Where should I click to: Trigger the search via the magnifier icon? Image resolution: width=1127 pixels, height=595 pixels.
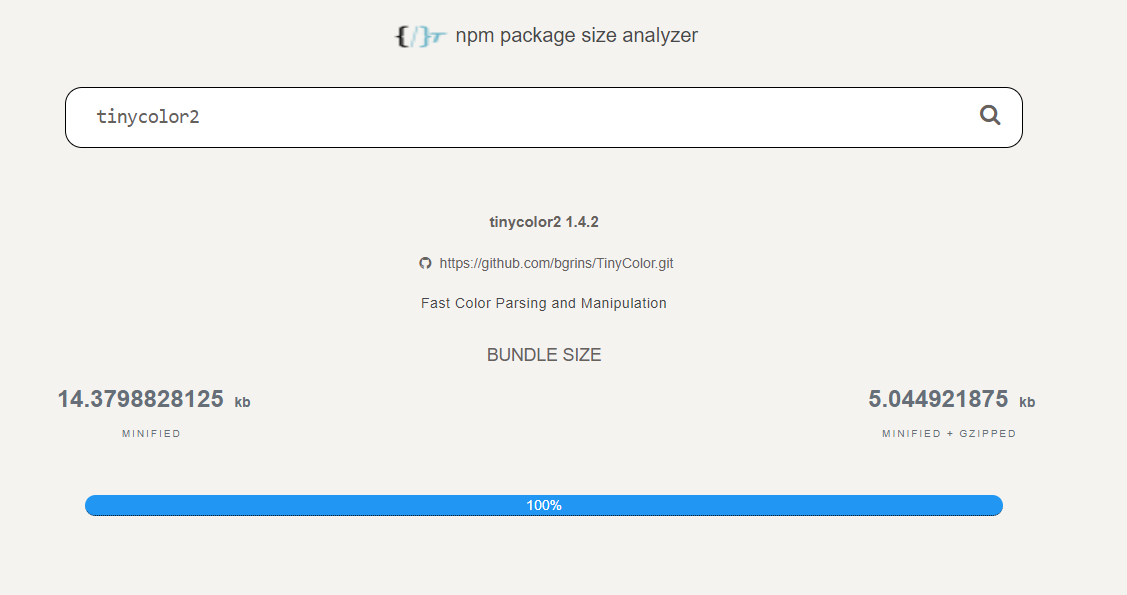point(990,115)
